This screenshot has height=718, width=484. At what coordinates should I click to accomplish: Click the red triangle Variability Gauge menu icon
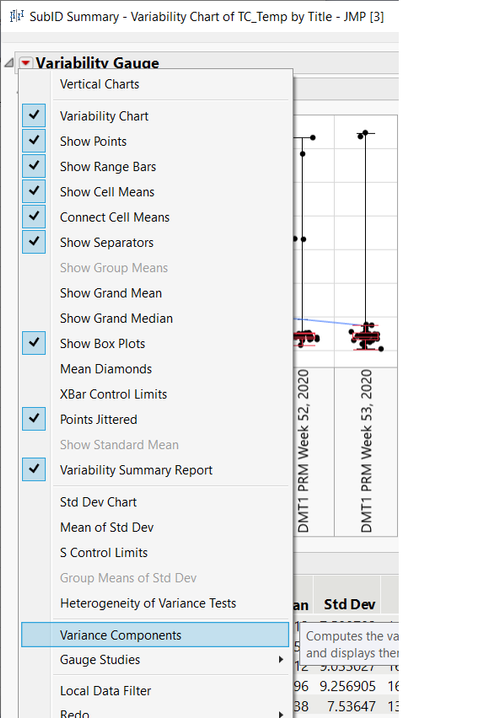tap(26, 62)
